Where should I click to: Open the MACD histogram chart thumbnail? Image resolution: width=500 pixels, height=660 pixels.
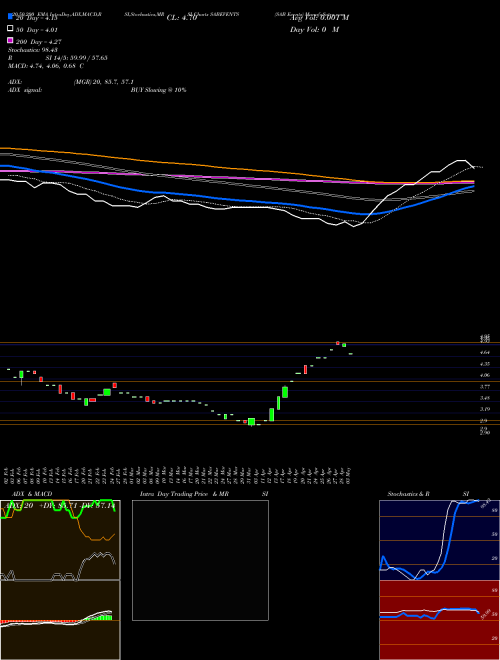point(60,620)
